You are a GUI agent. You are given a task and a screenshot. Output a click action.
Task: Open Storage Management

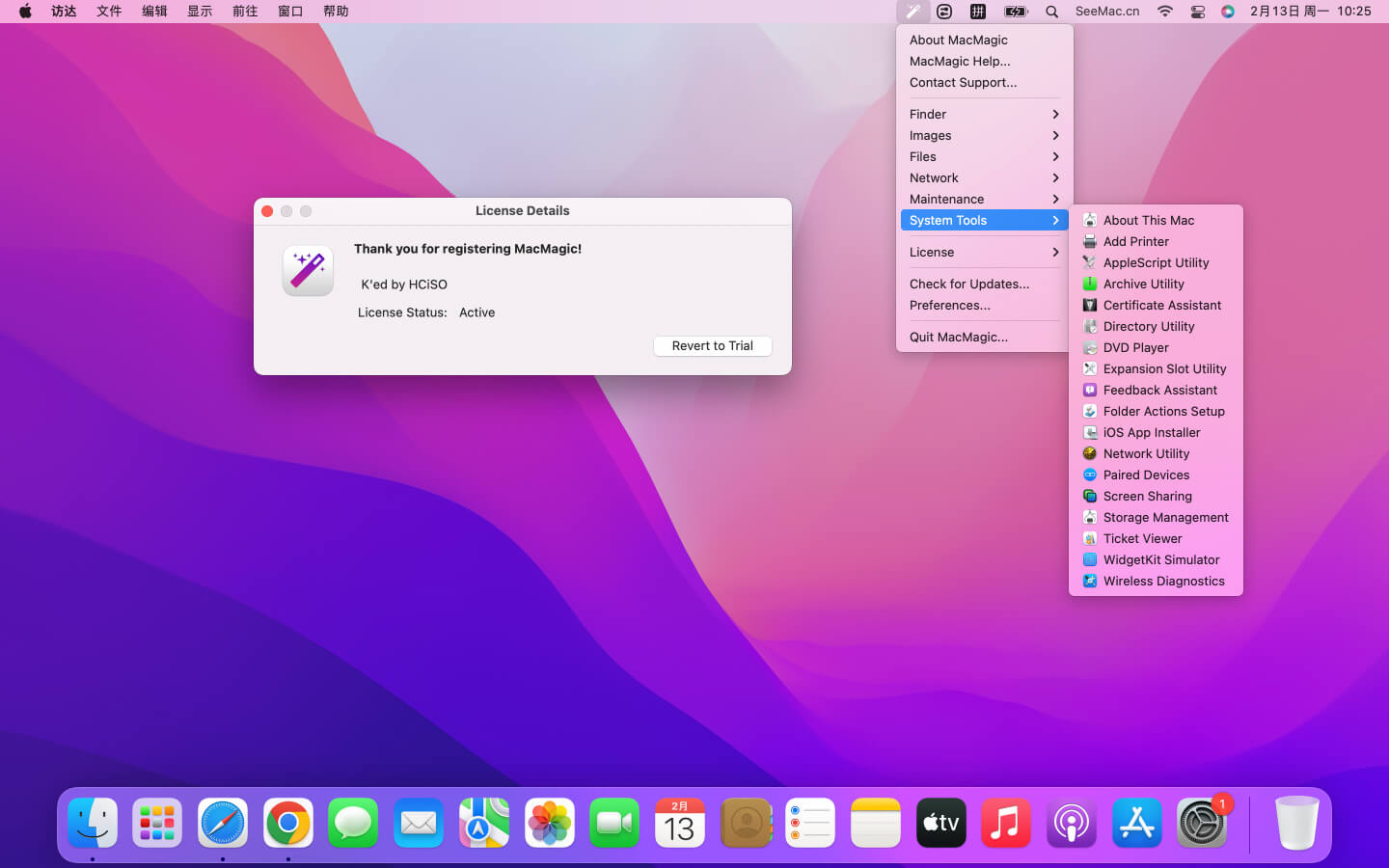coord(1156,517)
